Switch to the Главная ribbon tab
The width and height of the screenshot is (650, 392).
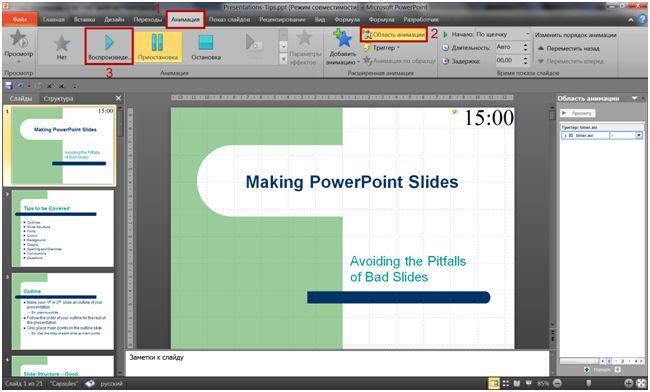click(54, 19)
